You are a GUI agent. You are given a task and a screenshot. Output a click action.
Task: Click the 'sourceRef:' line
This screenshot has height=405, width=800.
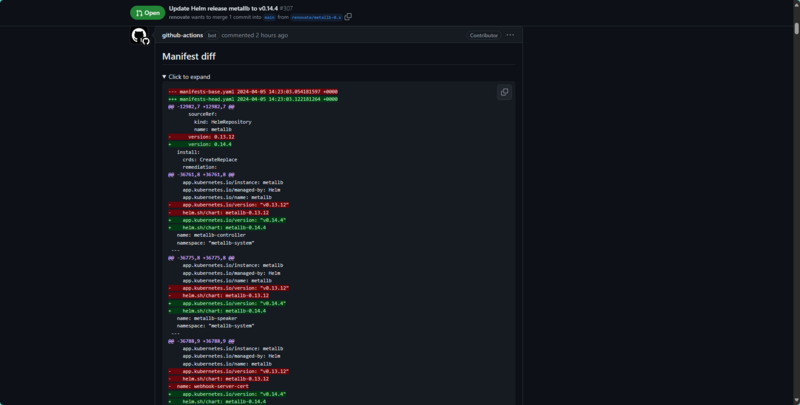coord(203,114)
